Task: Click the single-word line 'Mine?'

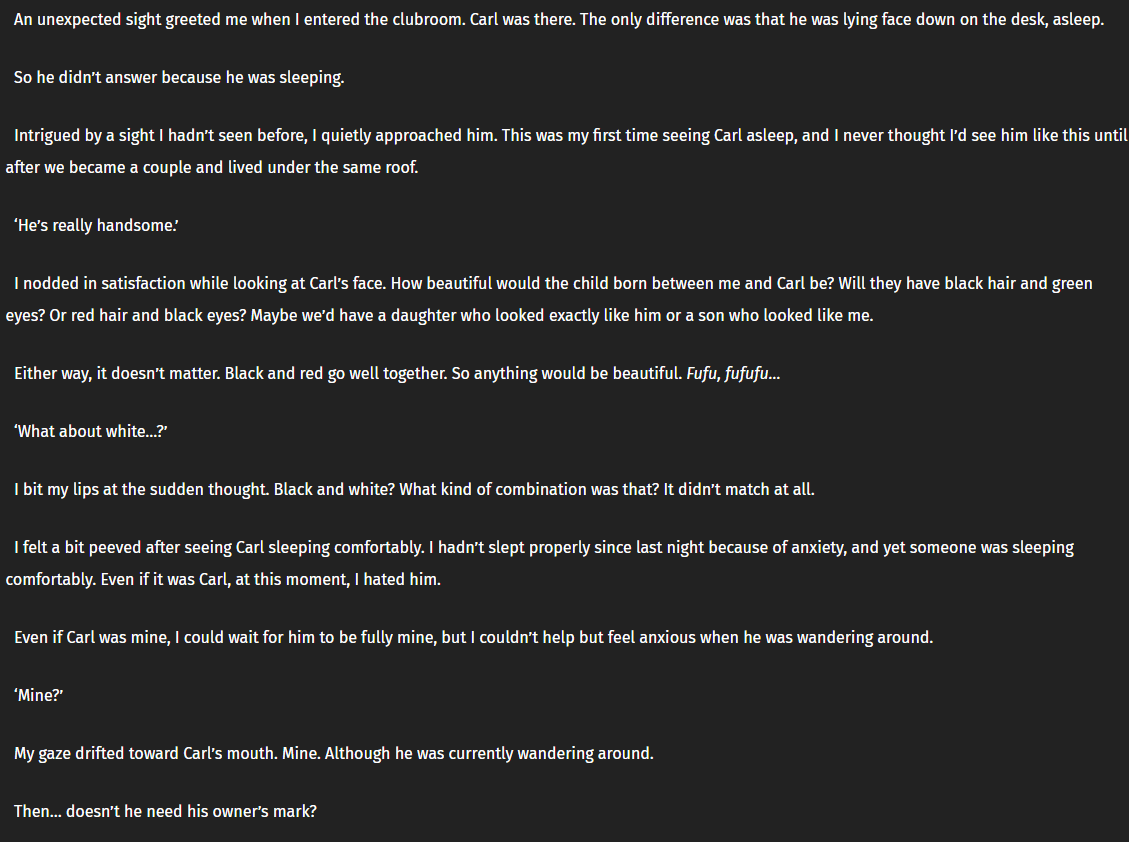Action: (x=39, y=696)
